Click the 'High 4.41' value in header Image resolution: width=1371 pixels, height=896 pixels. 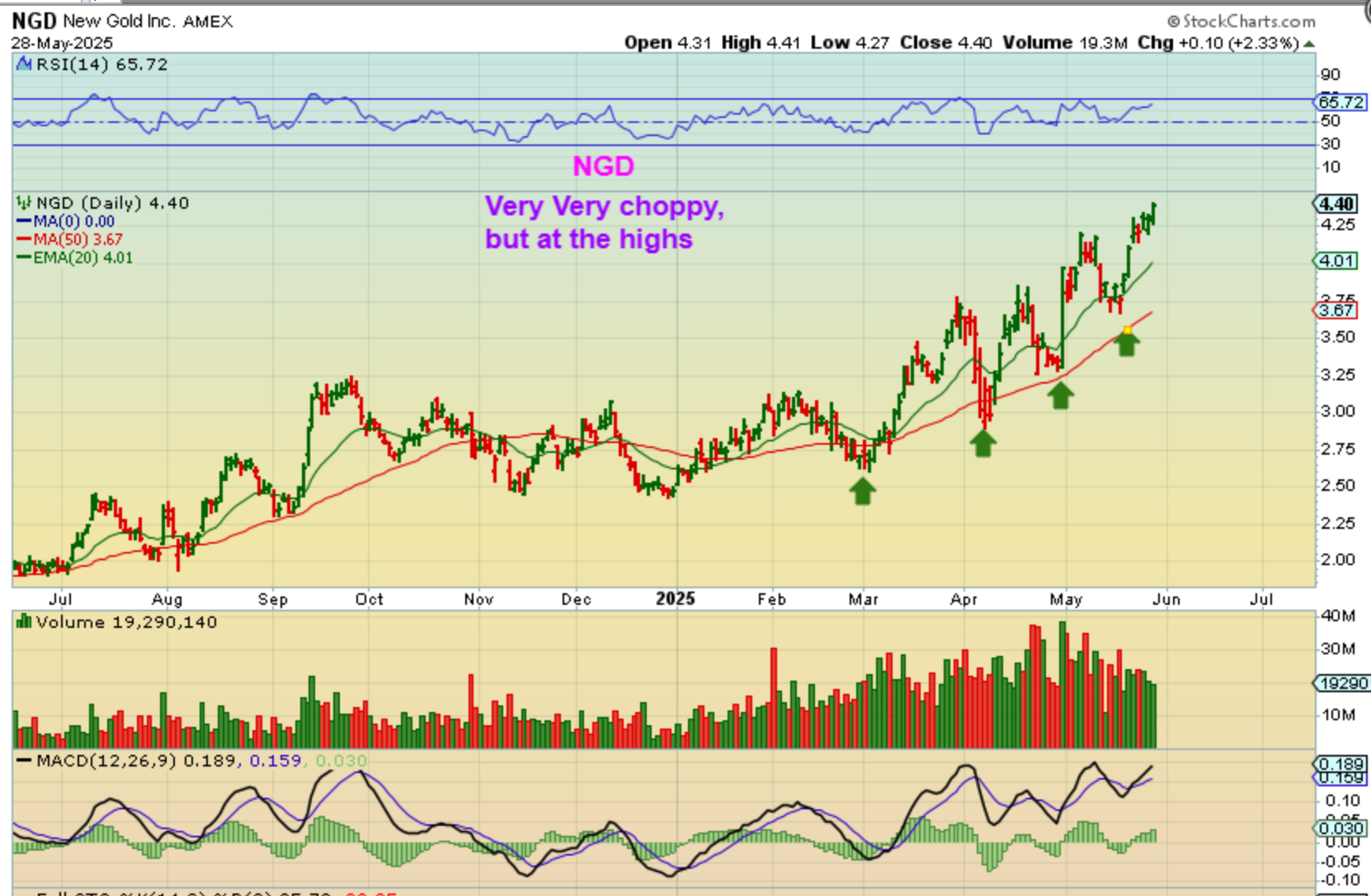(x=761, y=43)
